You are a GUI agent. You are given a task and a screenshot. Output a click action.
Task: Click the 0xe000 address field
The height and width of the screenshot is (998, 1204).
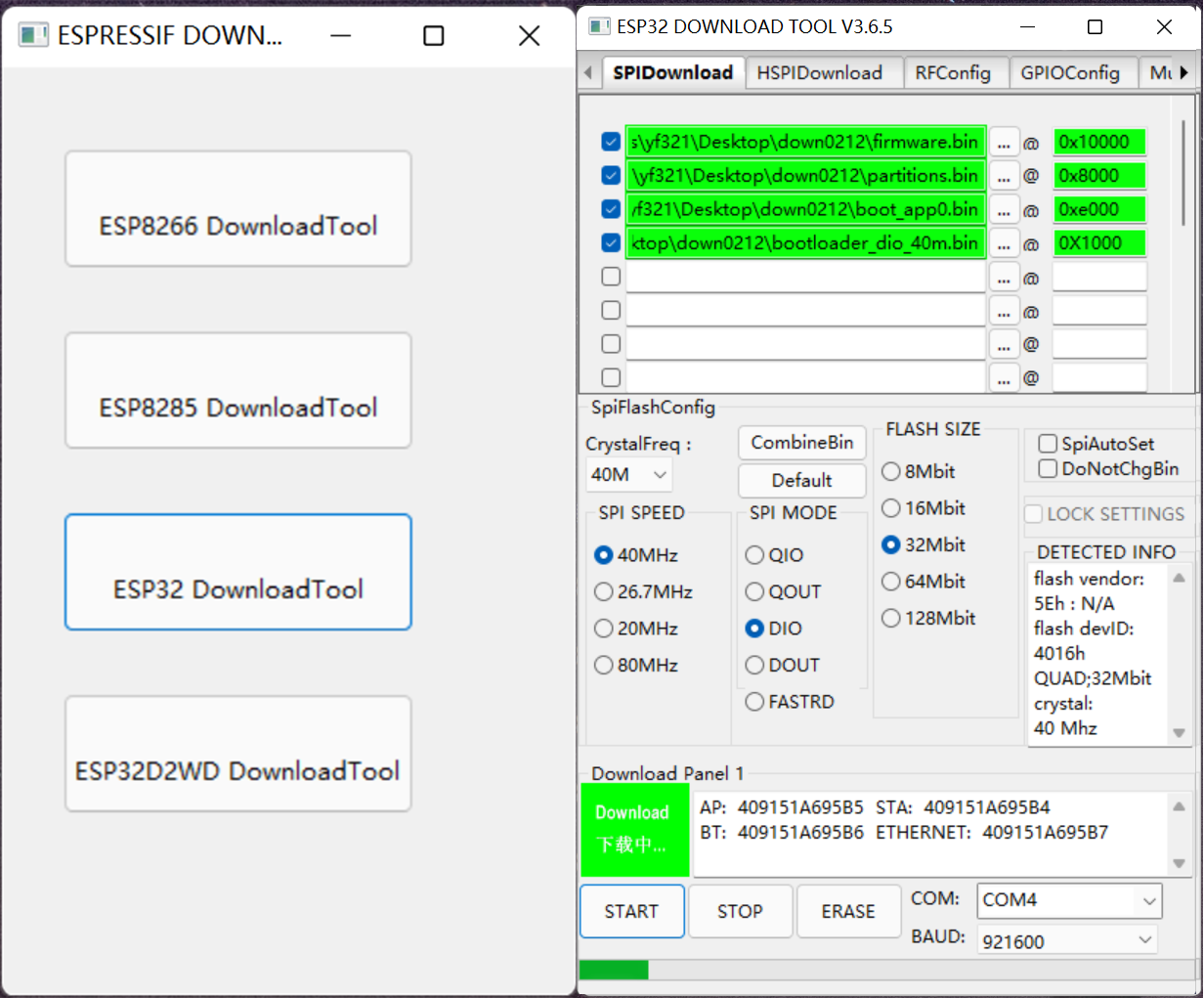1099,209
